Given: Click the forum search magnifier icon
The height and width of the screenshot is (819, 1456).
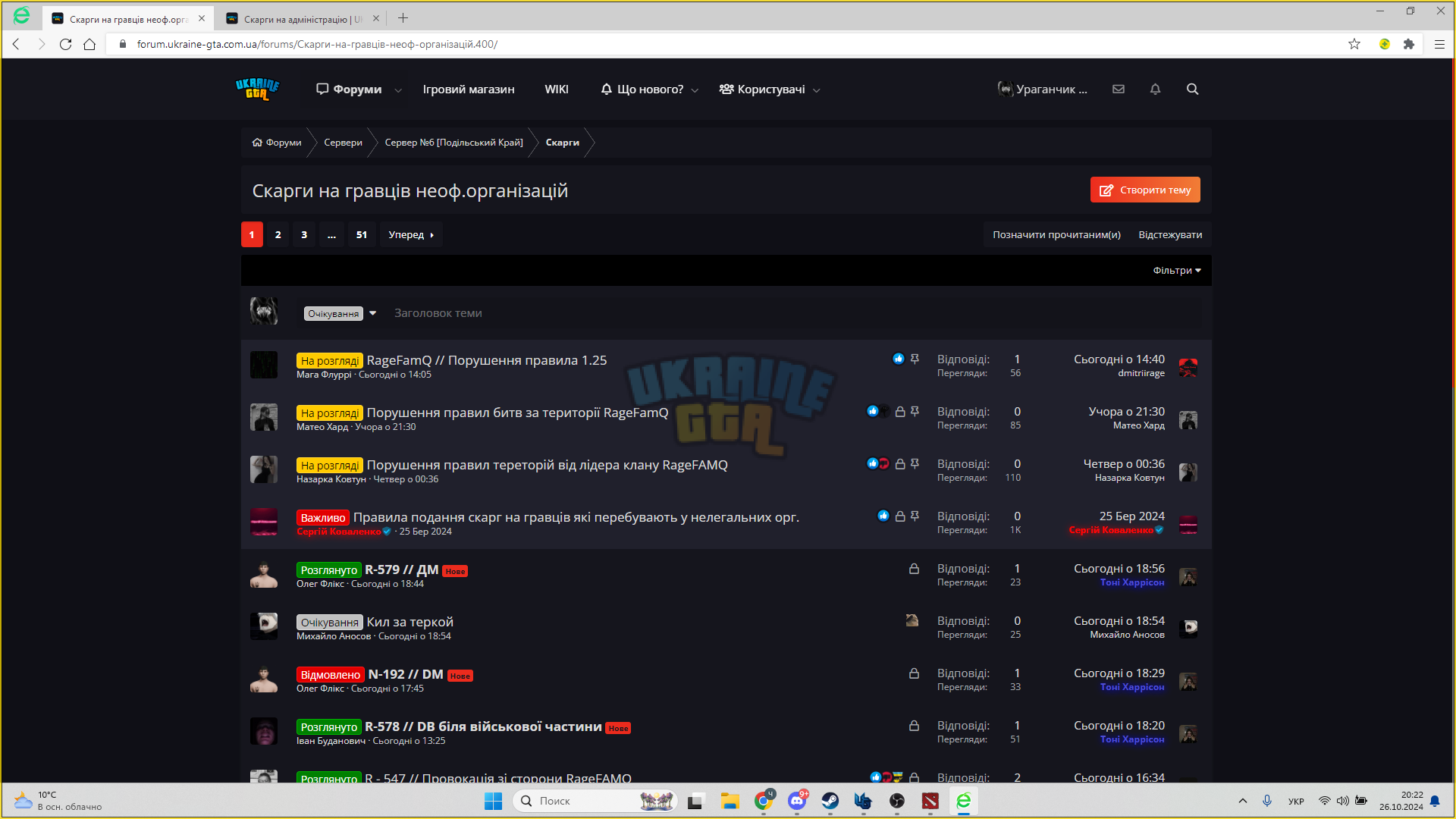Looking at the screenshot, I should pos(1192,89).
